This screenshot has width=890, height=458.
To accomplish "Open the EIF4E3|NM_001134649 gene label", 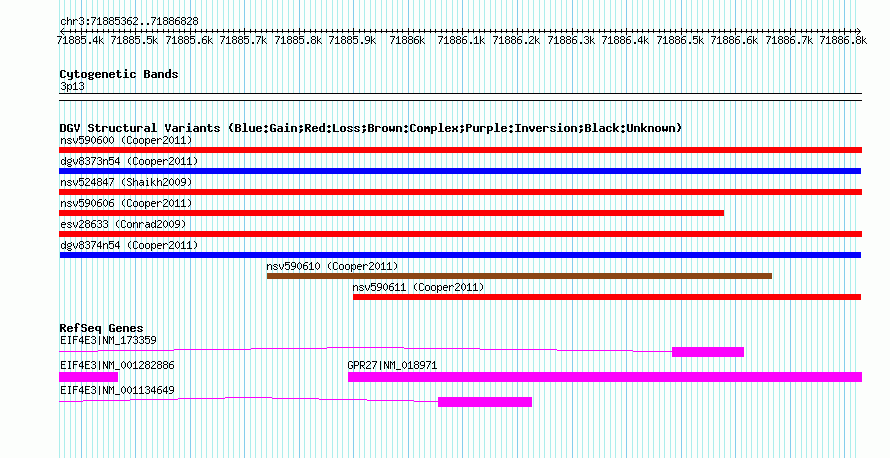I will [117, 390].
